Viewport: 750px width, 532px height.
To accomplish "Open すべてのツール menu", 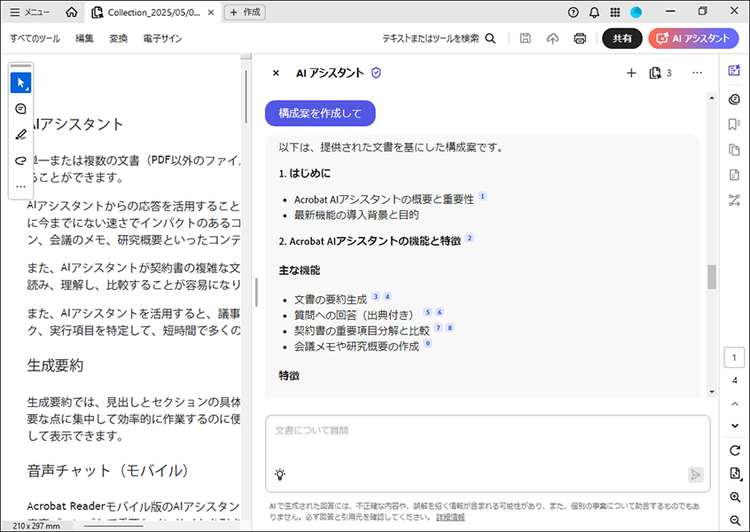I will click(x=35, y=38).
